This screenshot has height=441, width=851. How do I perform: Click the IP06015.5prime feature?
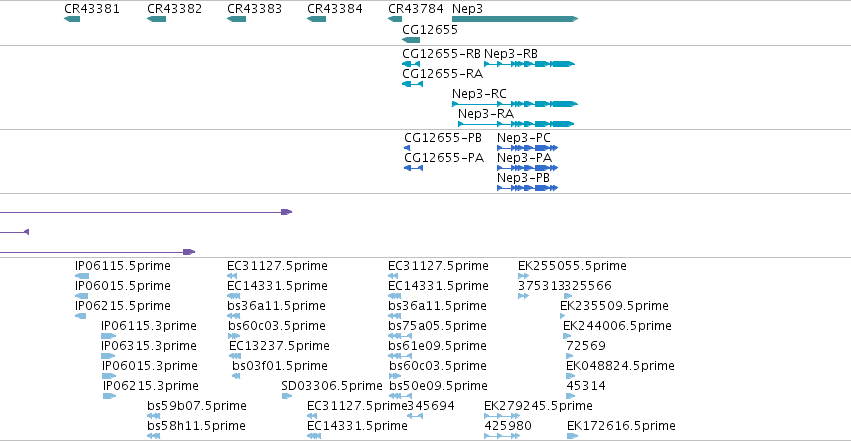pyautogui.click(x=81, y=296)
